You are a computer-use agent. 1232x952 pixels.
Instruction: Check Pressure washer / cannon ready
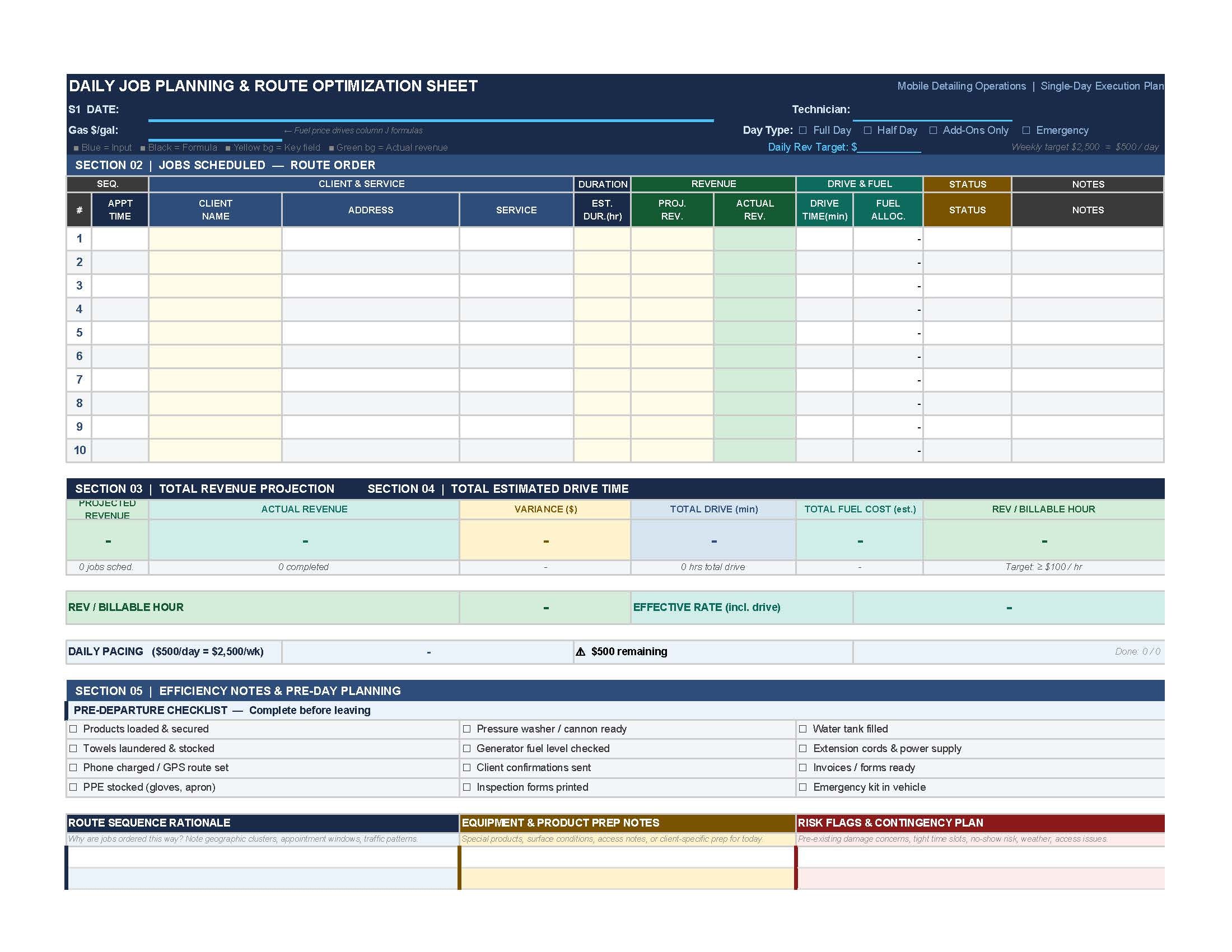tap(466, 729)
